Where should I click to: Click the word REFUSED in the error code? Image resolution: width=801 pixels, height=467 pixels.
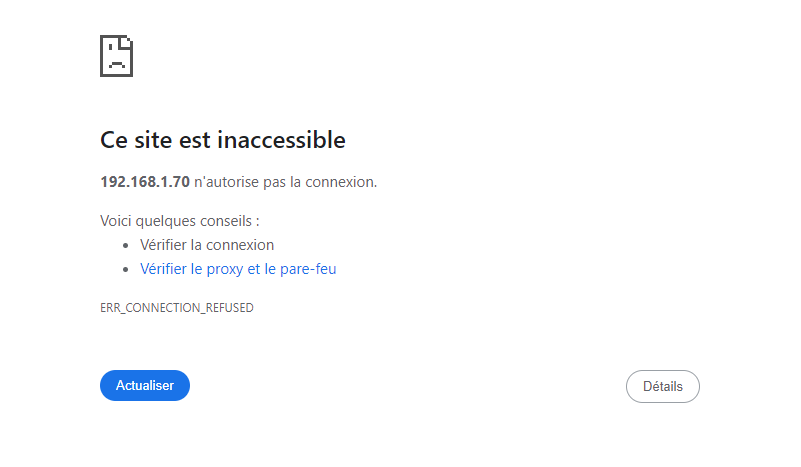click(229, 308)
